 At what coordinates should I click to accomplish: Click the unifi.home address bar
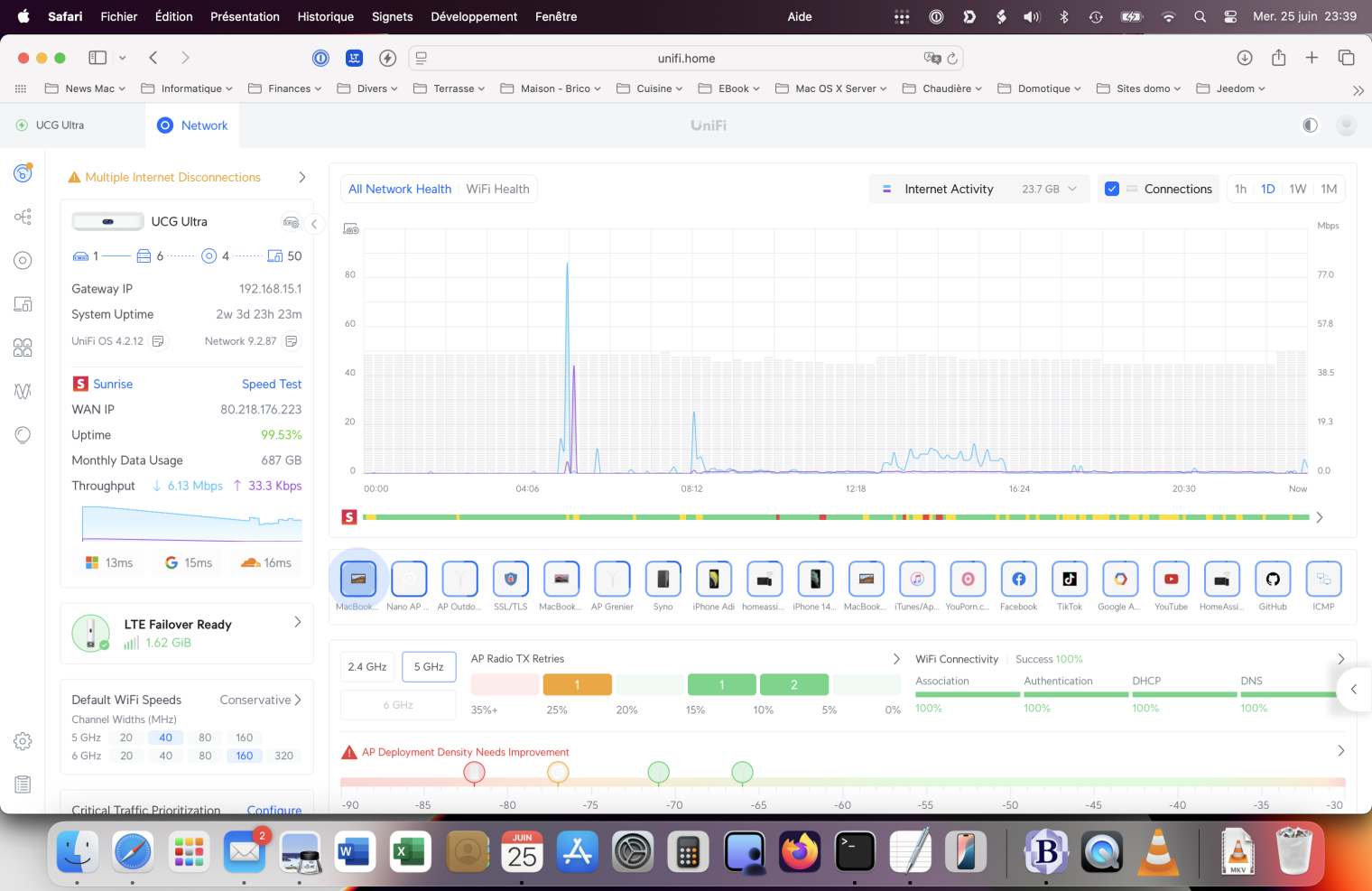coord(686,58)
